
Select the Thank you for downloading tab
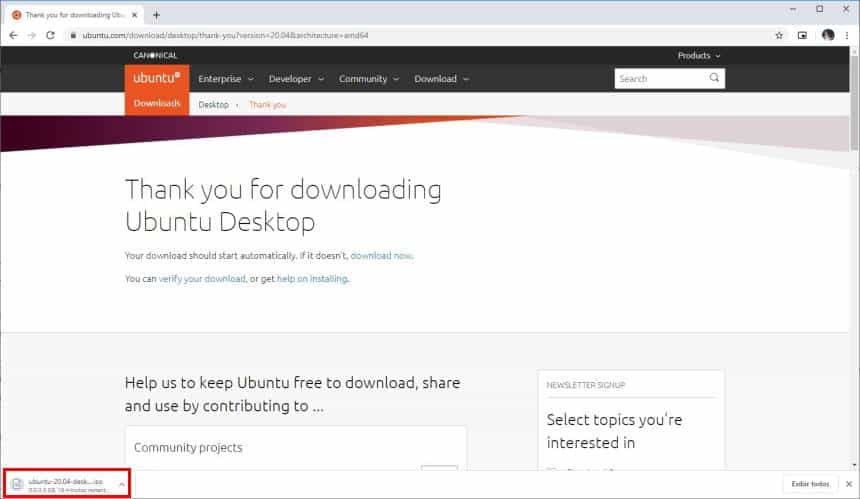pos(74,15)
